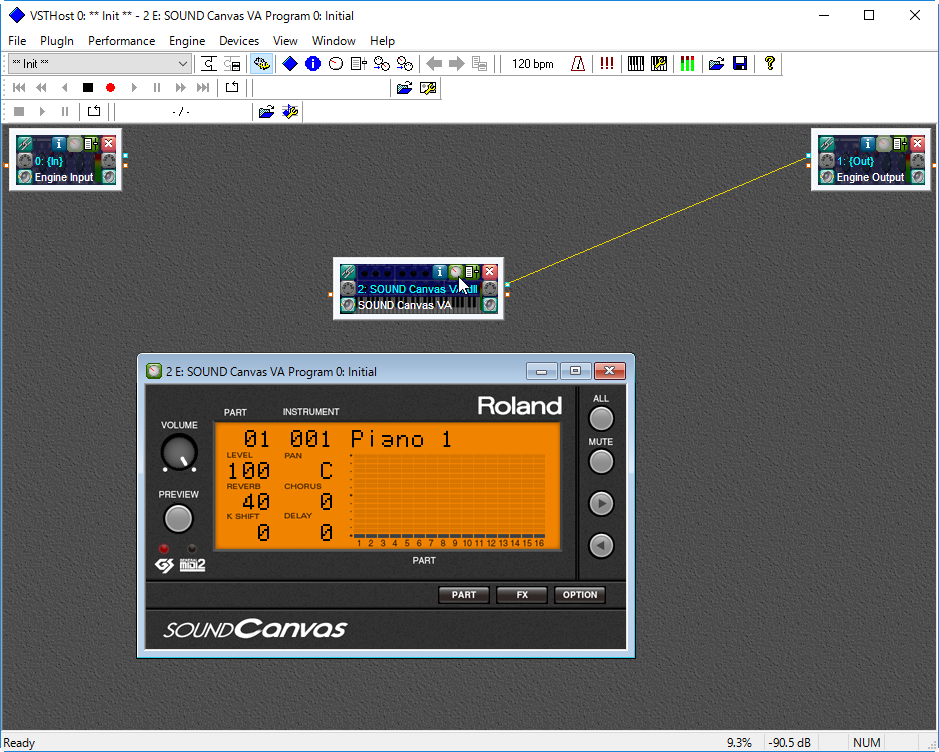Click the blue info circle toolbar icon
Screen dimensions: 939x752
[313, 63]
